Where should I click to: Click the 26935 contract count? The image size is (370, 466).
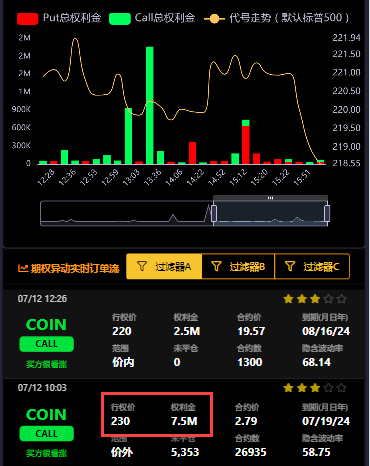click(x=250, y=452)
